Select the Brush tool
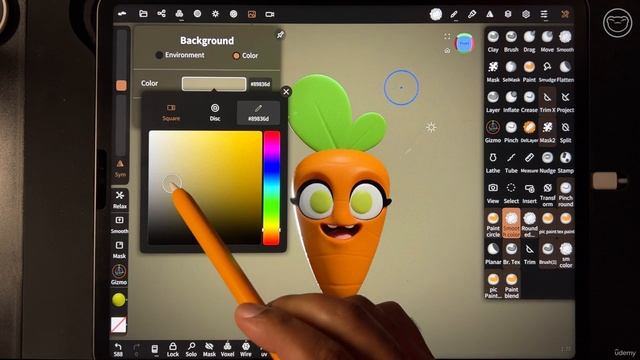The height and width of the screenshot is (360, 640). pos(511,42)
